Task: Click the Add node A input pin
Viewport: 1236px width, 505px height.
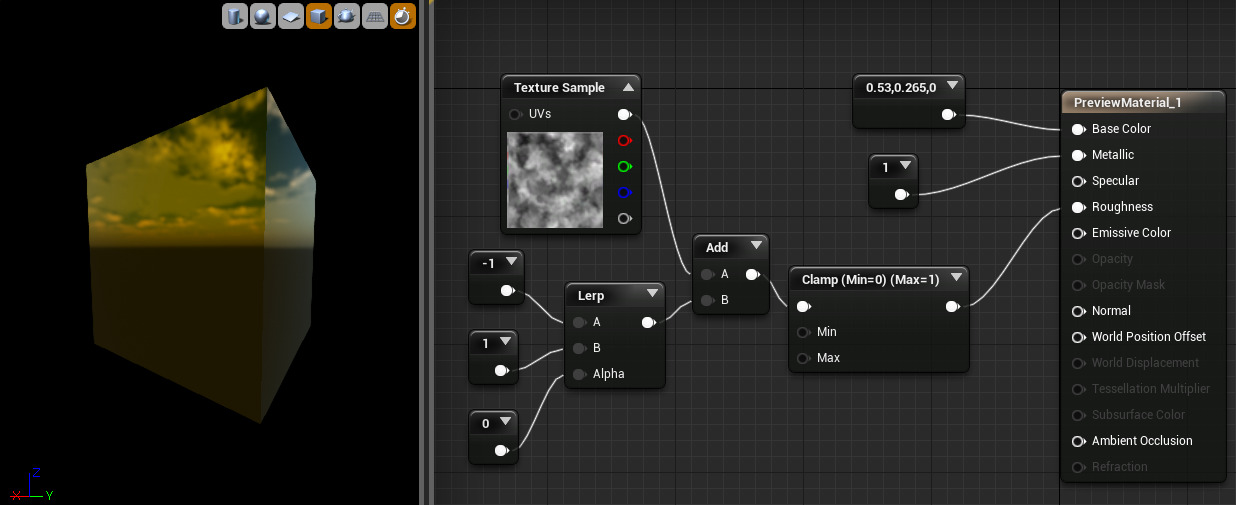Action: [x=707, y=274]
